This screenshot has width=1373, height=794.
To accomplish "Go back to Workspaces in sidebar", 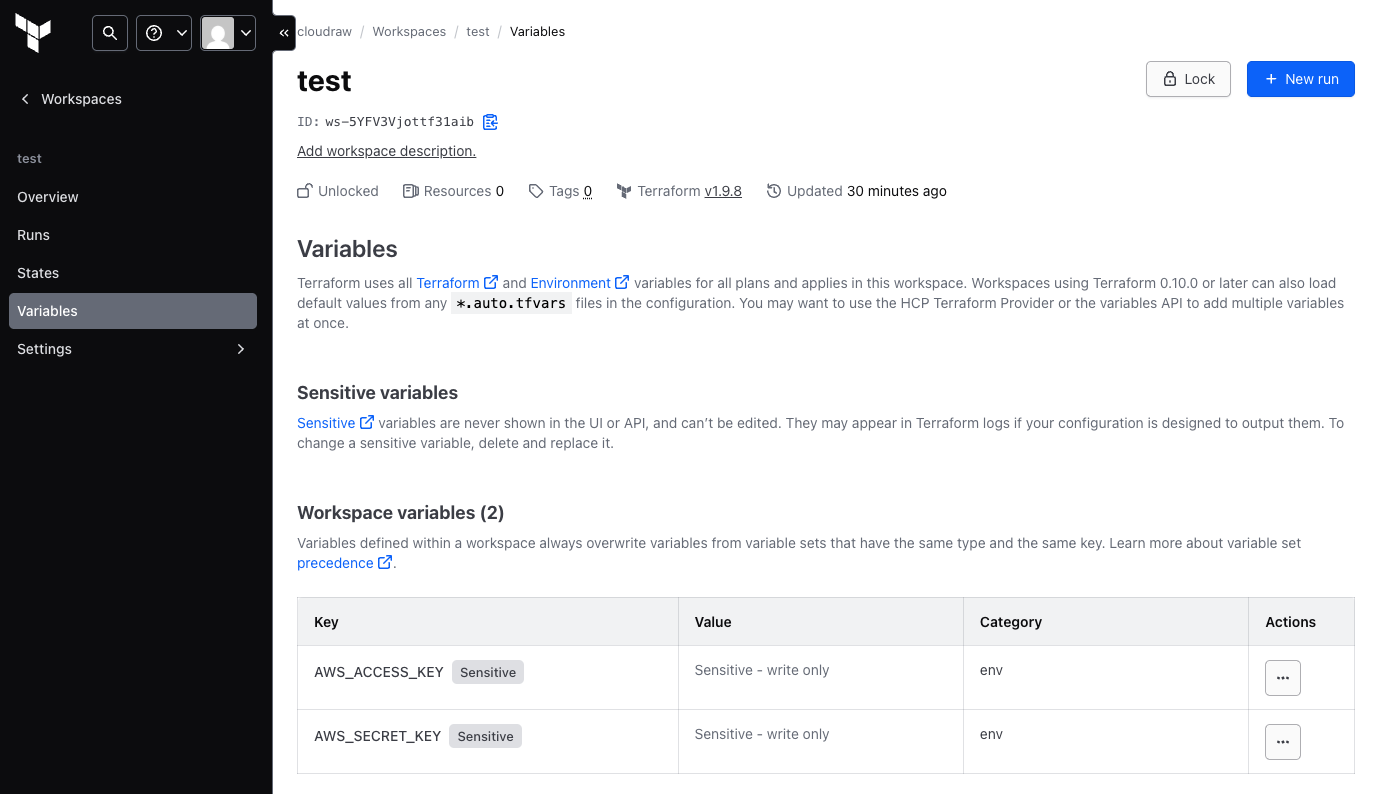I will [70, 99].
